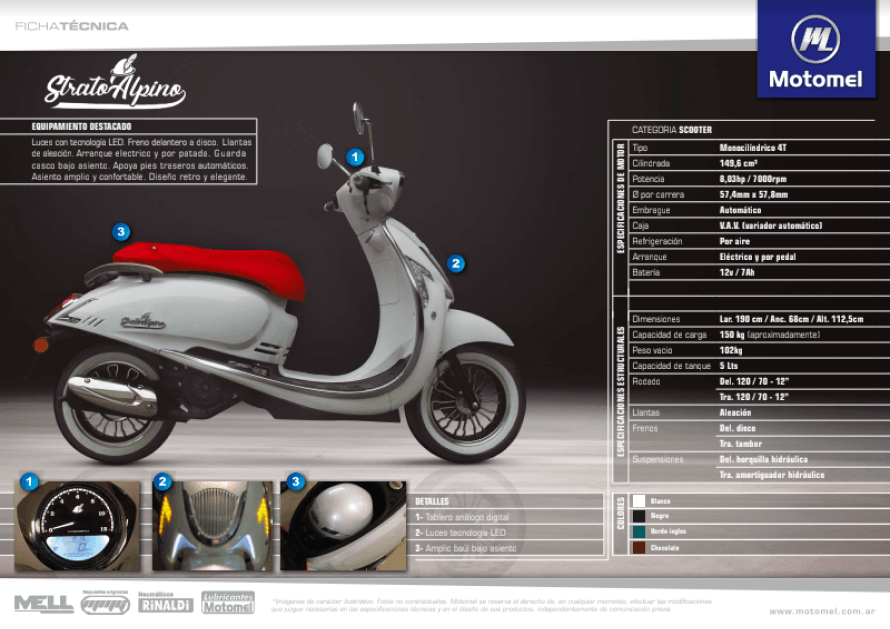Click the vertical COLORES label
This screenshot has width=890, height=629.
point(620,513)
